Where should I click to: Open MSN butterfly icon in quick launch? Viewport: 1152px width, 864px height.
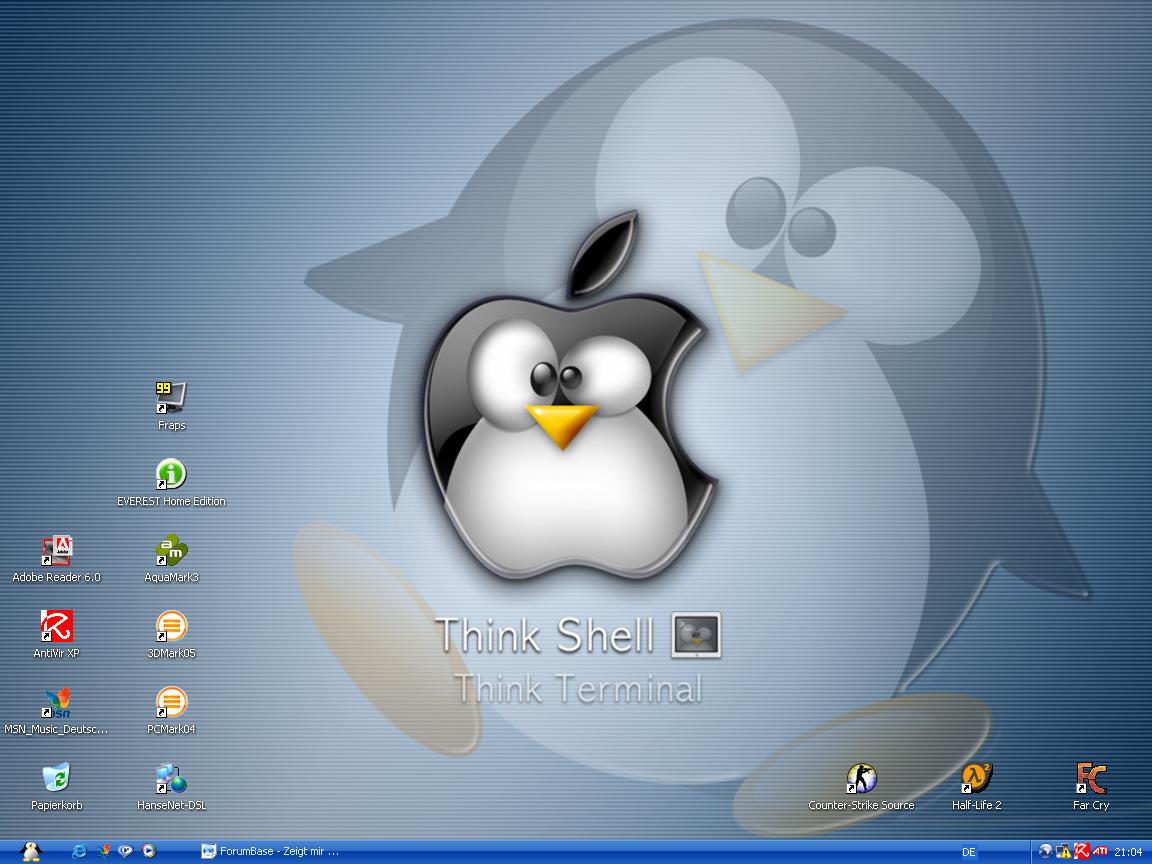[x=104, y=852]
